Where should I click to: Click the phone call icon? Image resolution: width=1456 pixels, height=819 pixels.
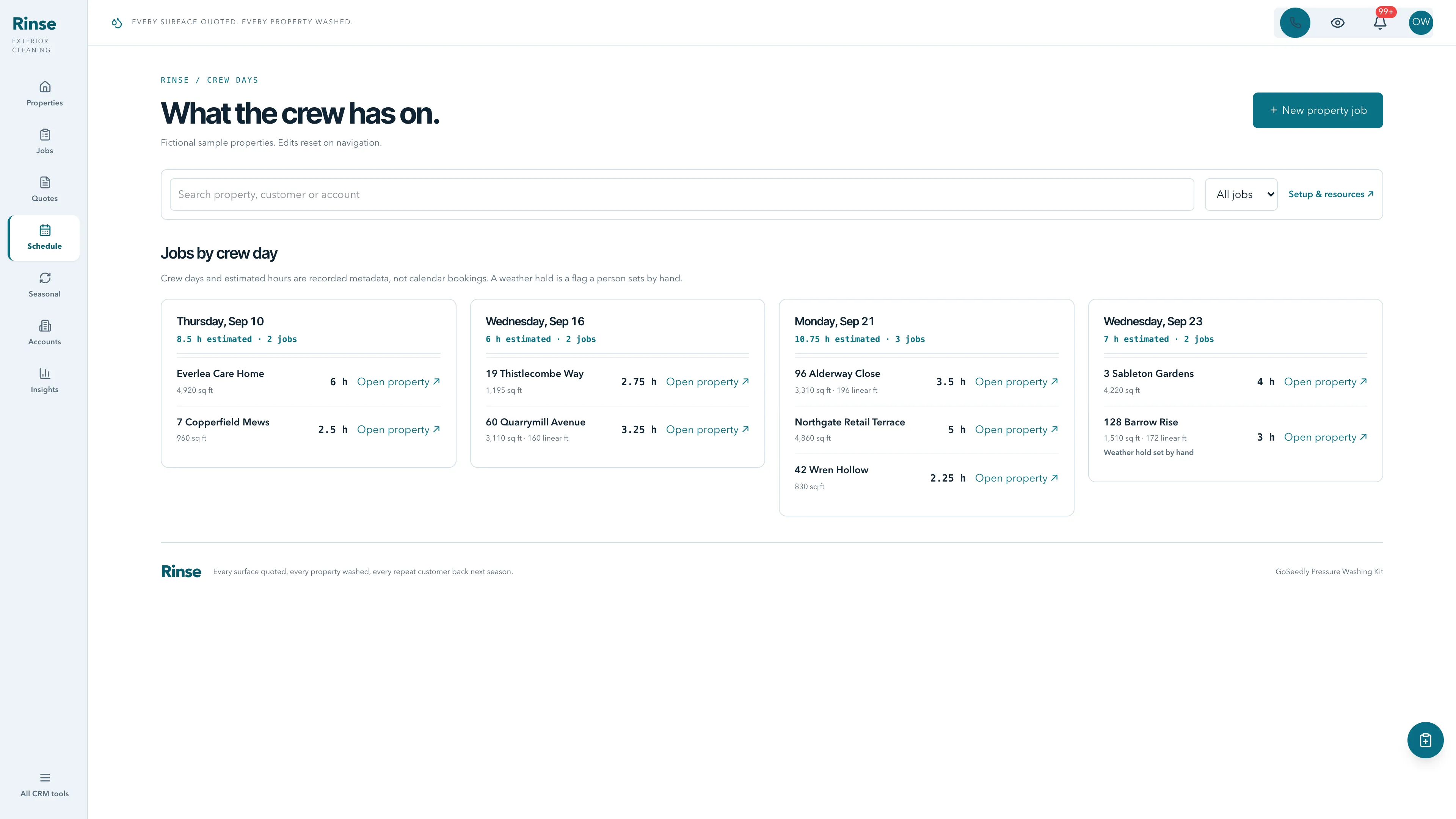1295,23
